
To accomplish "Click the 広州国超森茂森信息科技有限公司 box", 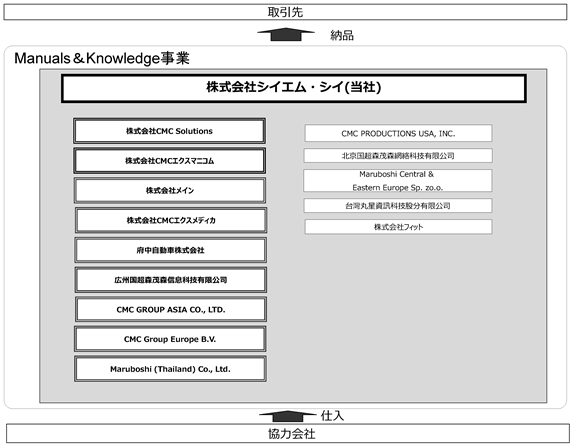I will click(171, 280).
